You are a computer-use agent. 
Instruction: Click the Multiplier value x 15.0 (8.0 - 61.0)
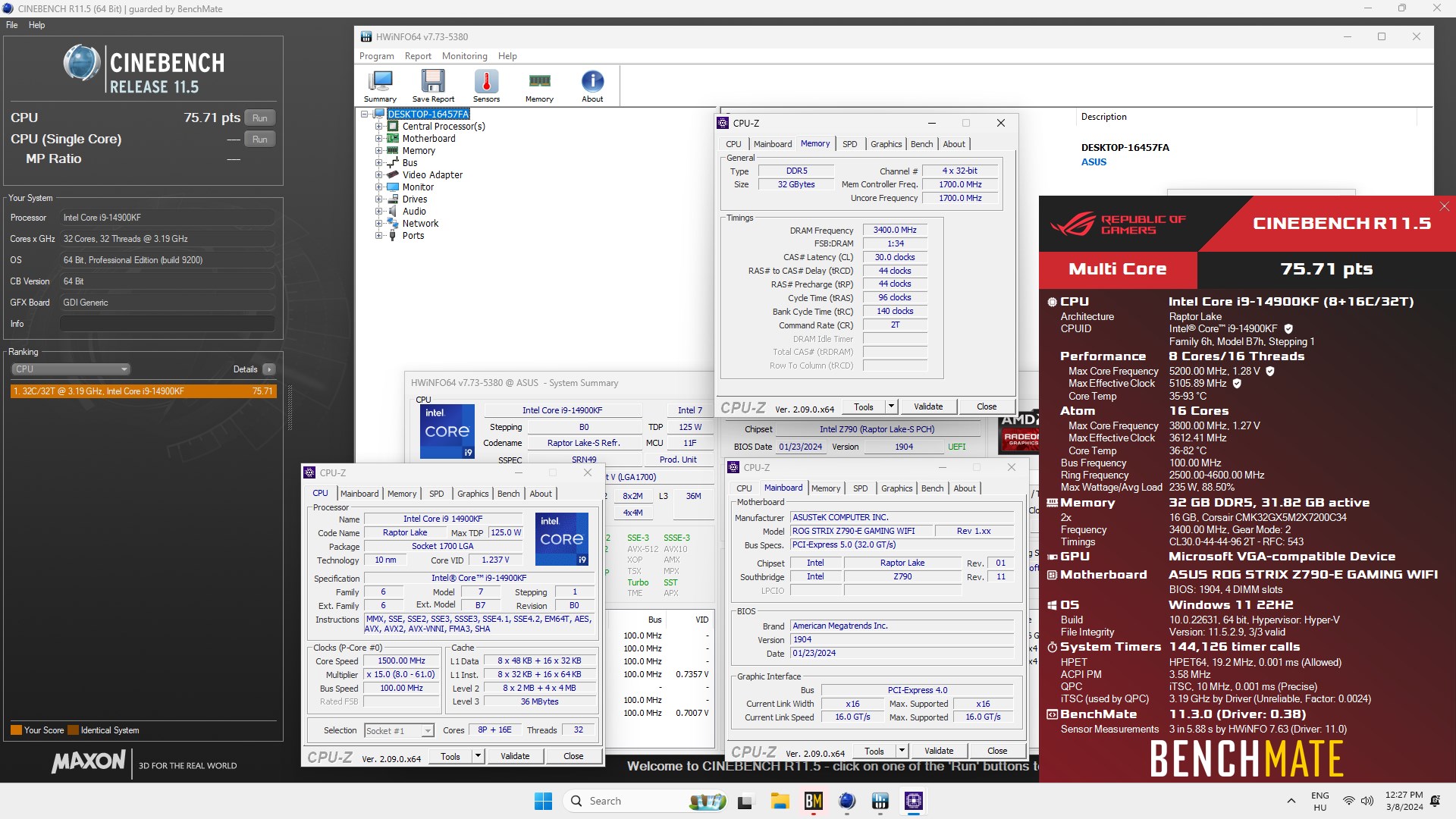pyautogui.click(x=401, y=675)
